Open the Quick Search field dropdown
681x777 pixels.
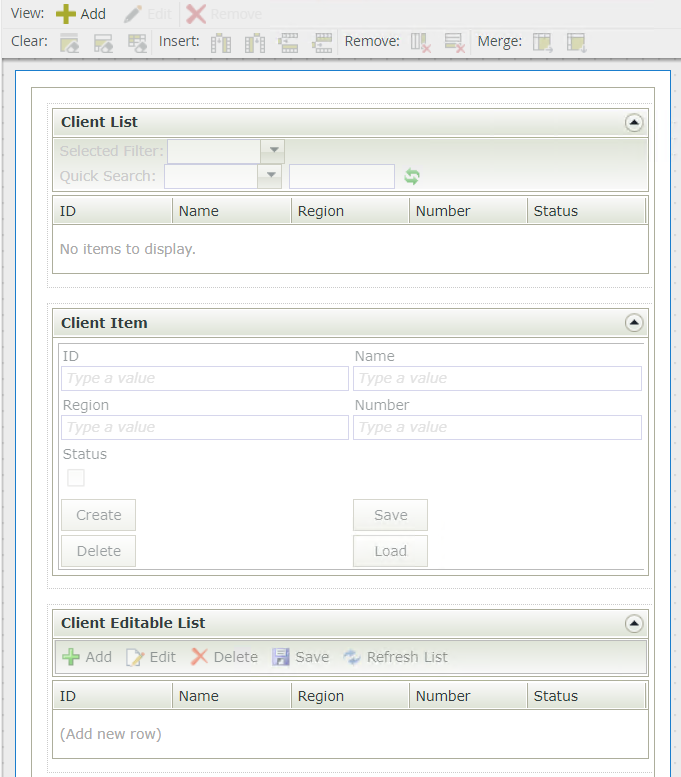coord(269,177)
